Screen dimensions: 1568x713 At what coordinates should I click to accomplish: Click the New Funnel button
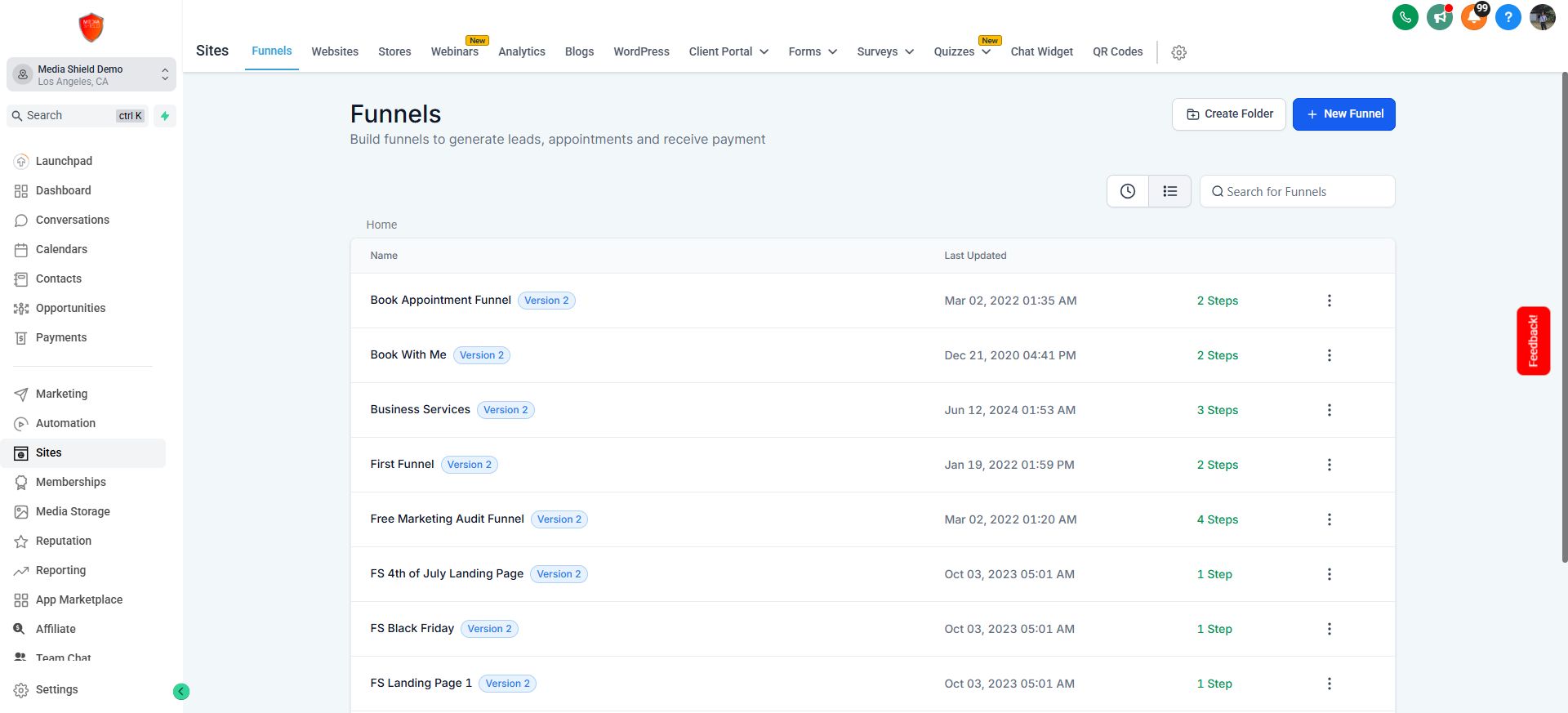tap(1343, 114)
